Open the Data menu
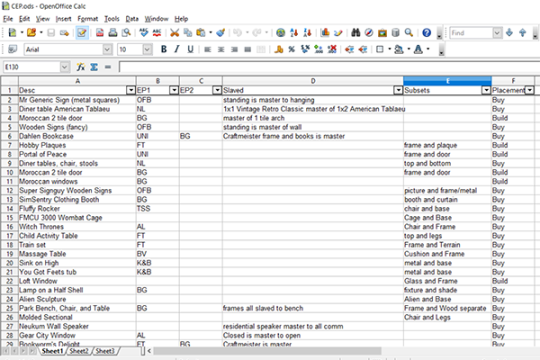The width and height of the screenshot is (540, 360). [x=132, y=19]
